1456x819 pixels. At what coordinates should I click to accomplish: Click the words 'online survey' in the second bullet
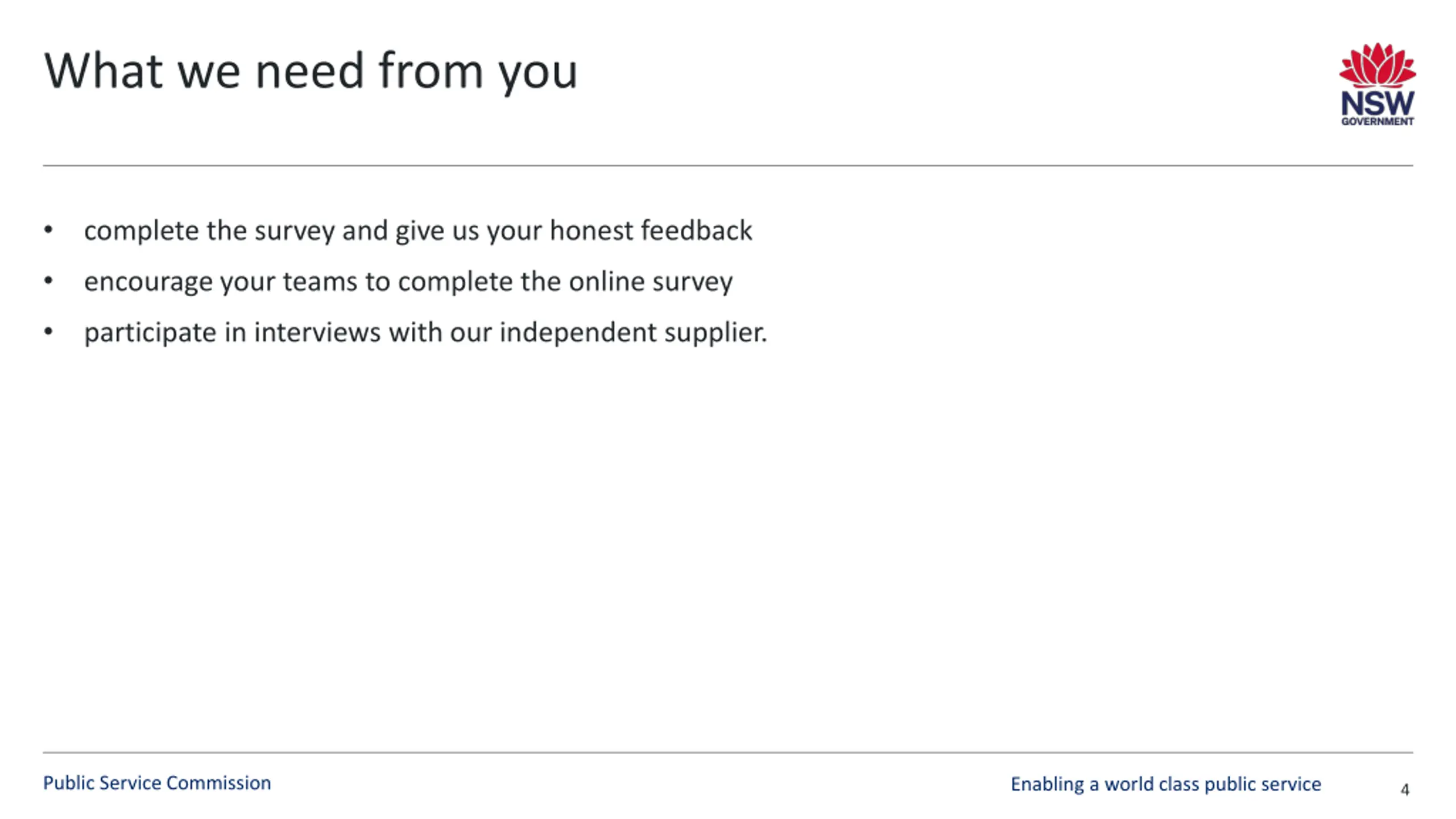click(651, 282)
